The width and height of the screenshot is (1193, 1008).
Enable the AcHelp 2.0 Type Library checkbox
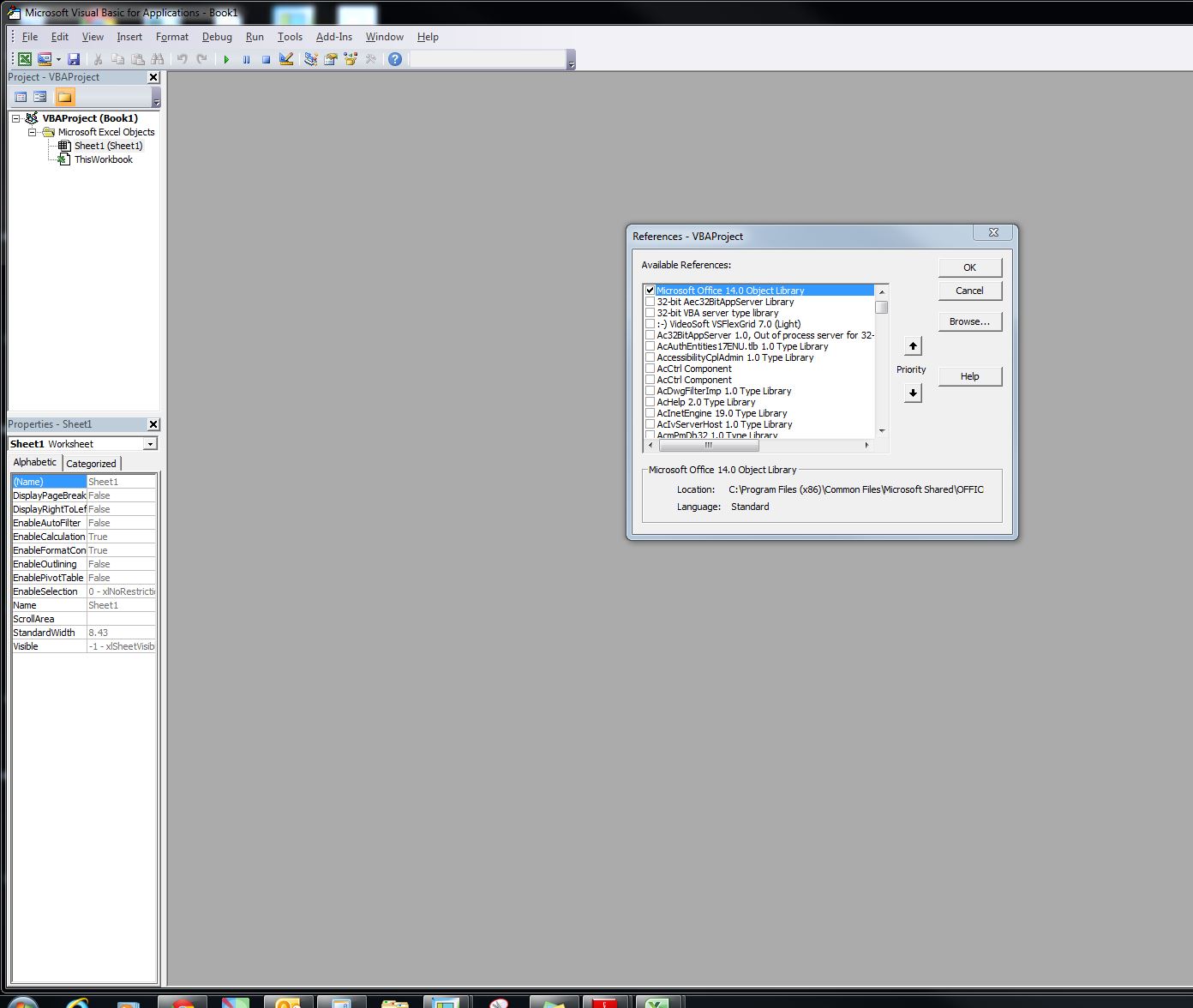pos(650,402)
